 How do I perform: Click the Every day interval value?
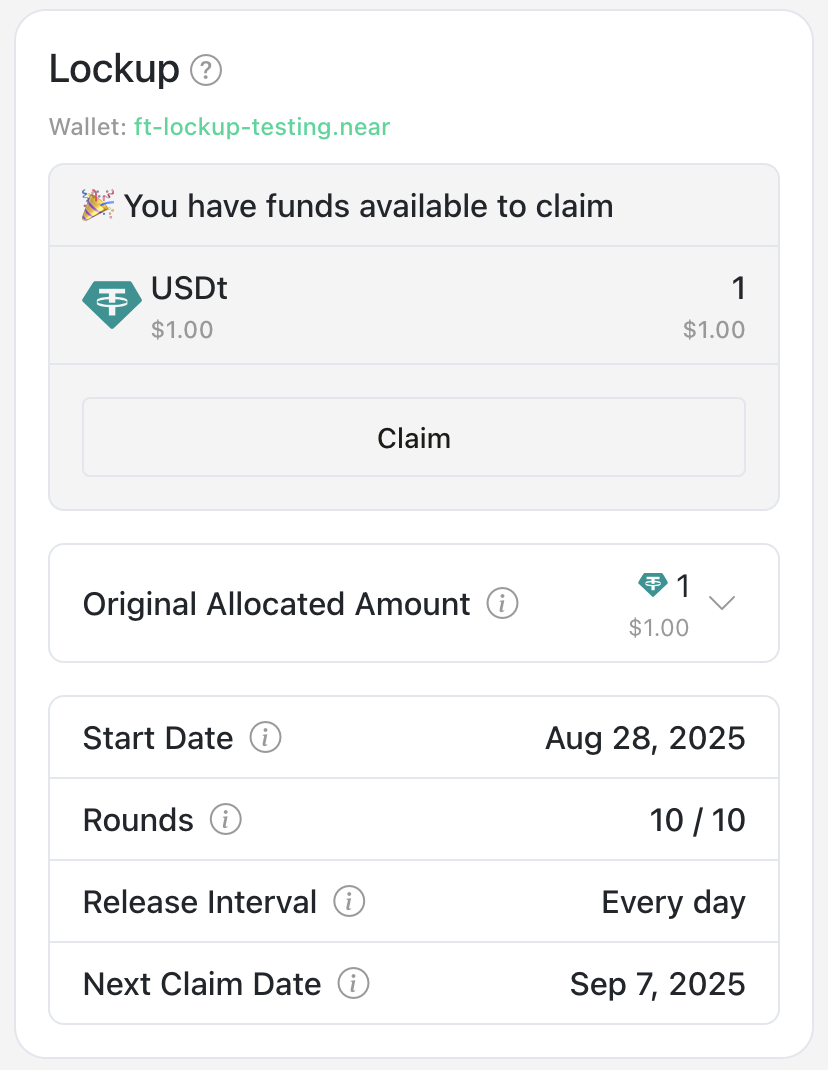(673, 902)
